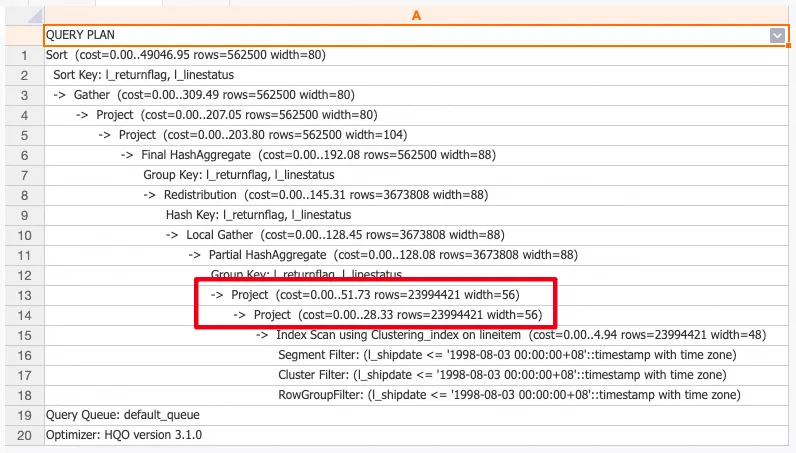Viewport: 796px width, 453px height.
Task: Select row header 18
Action: pos(24,395)
